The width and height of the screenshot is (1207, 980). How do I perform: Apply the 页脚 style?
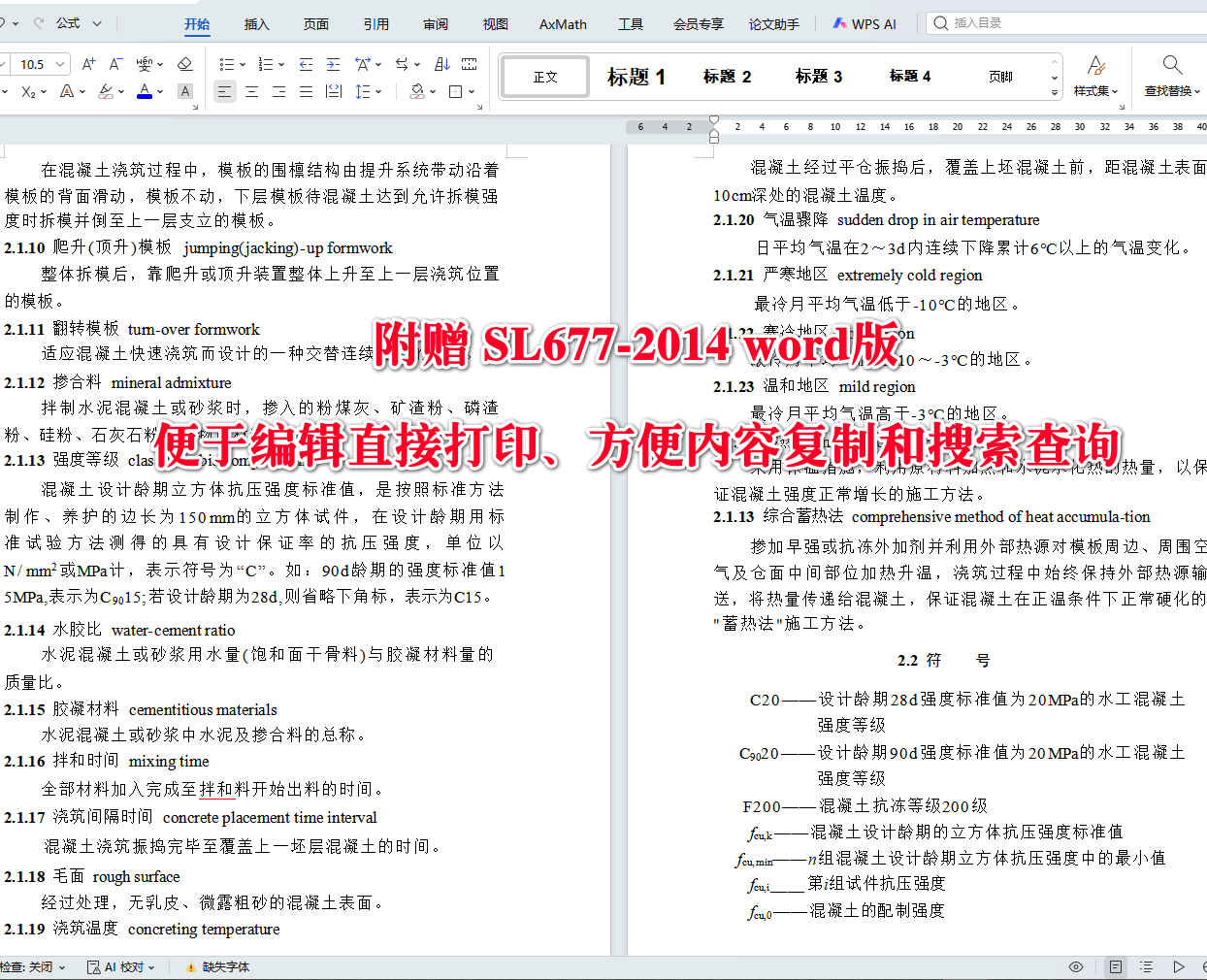pos(1001,77)
